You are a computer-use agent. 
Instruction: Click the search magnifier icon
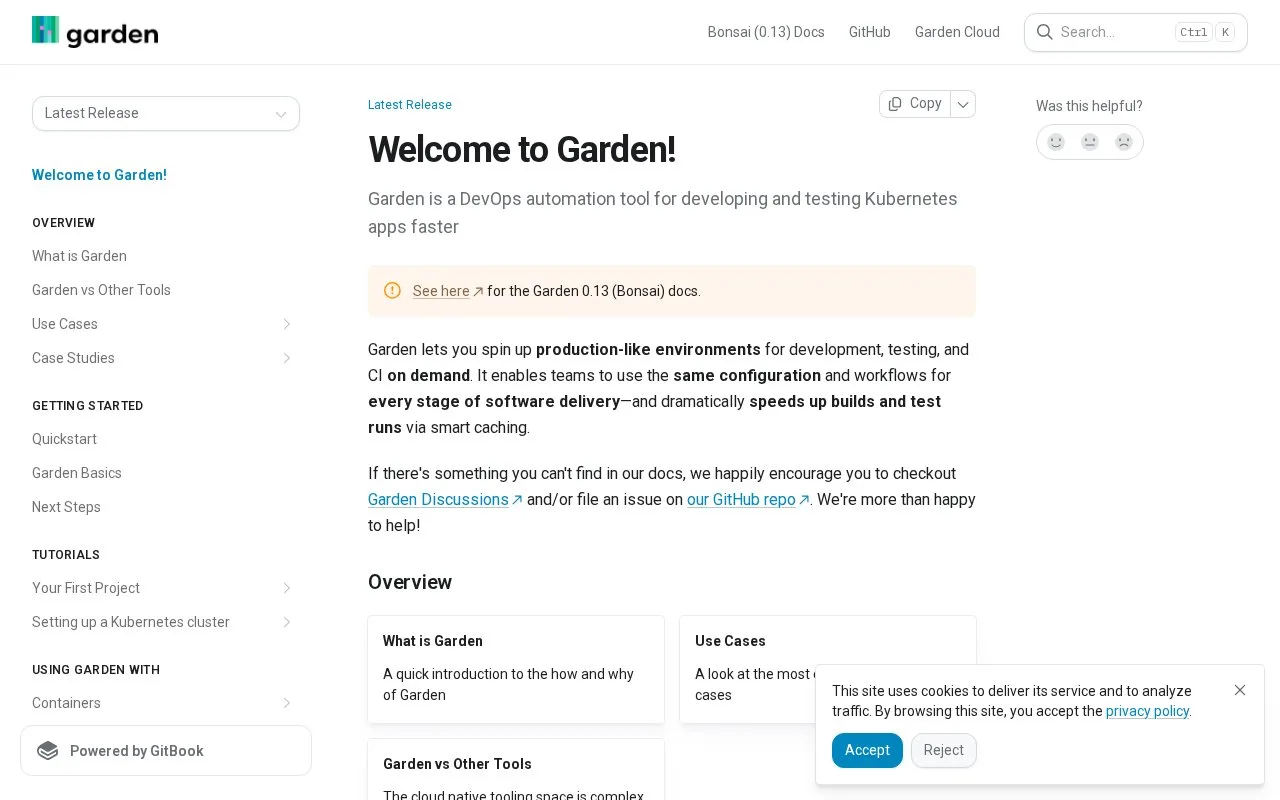click(1044, 32)
